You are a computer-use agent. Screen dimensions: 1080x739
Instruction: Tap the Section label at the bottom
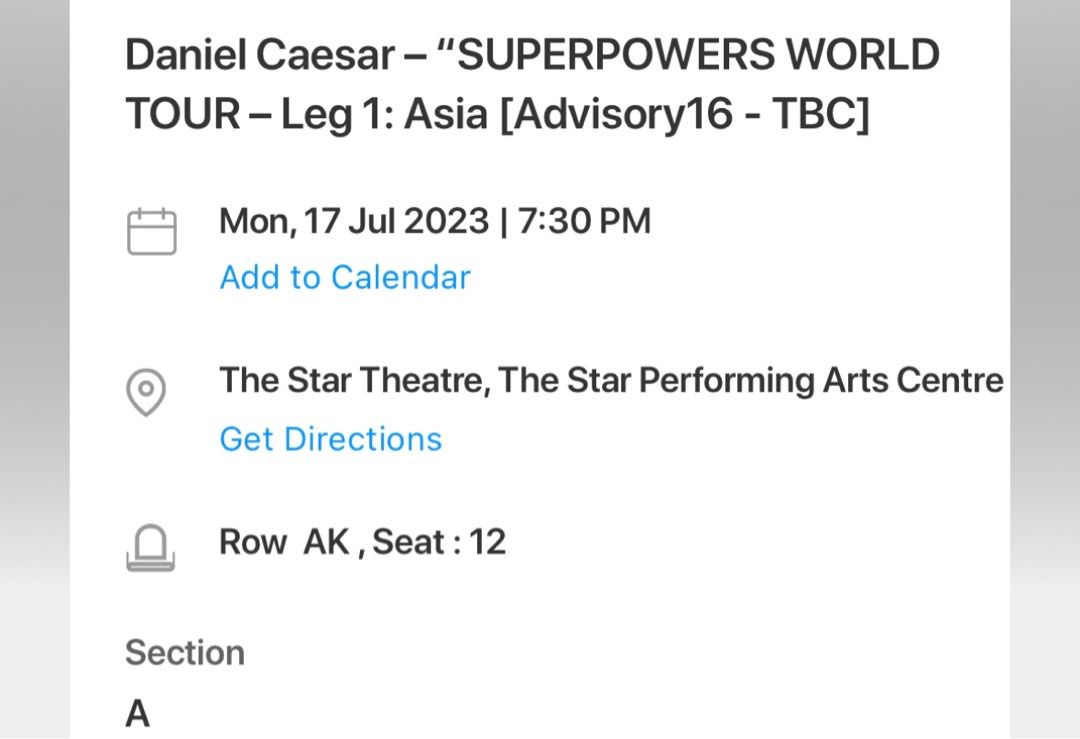[185, 652]
